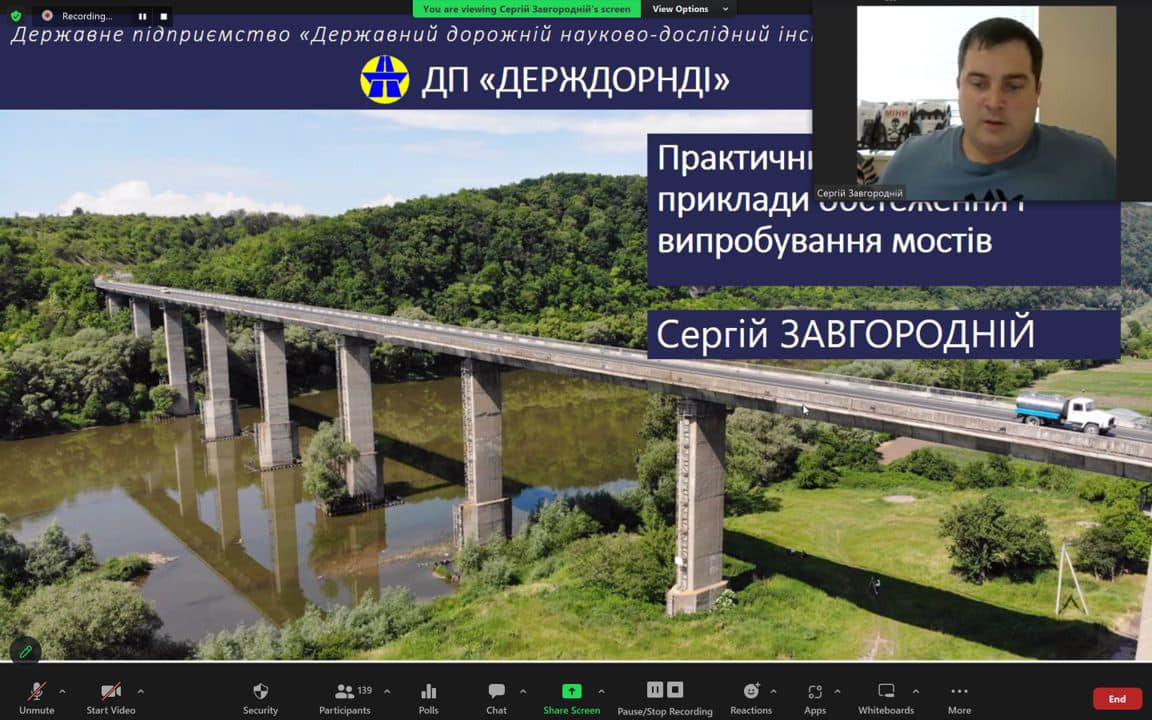Click the green Share Screen icon

571,691
